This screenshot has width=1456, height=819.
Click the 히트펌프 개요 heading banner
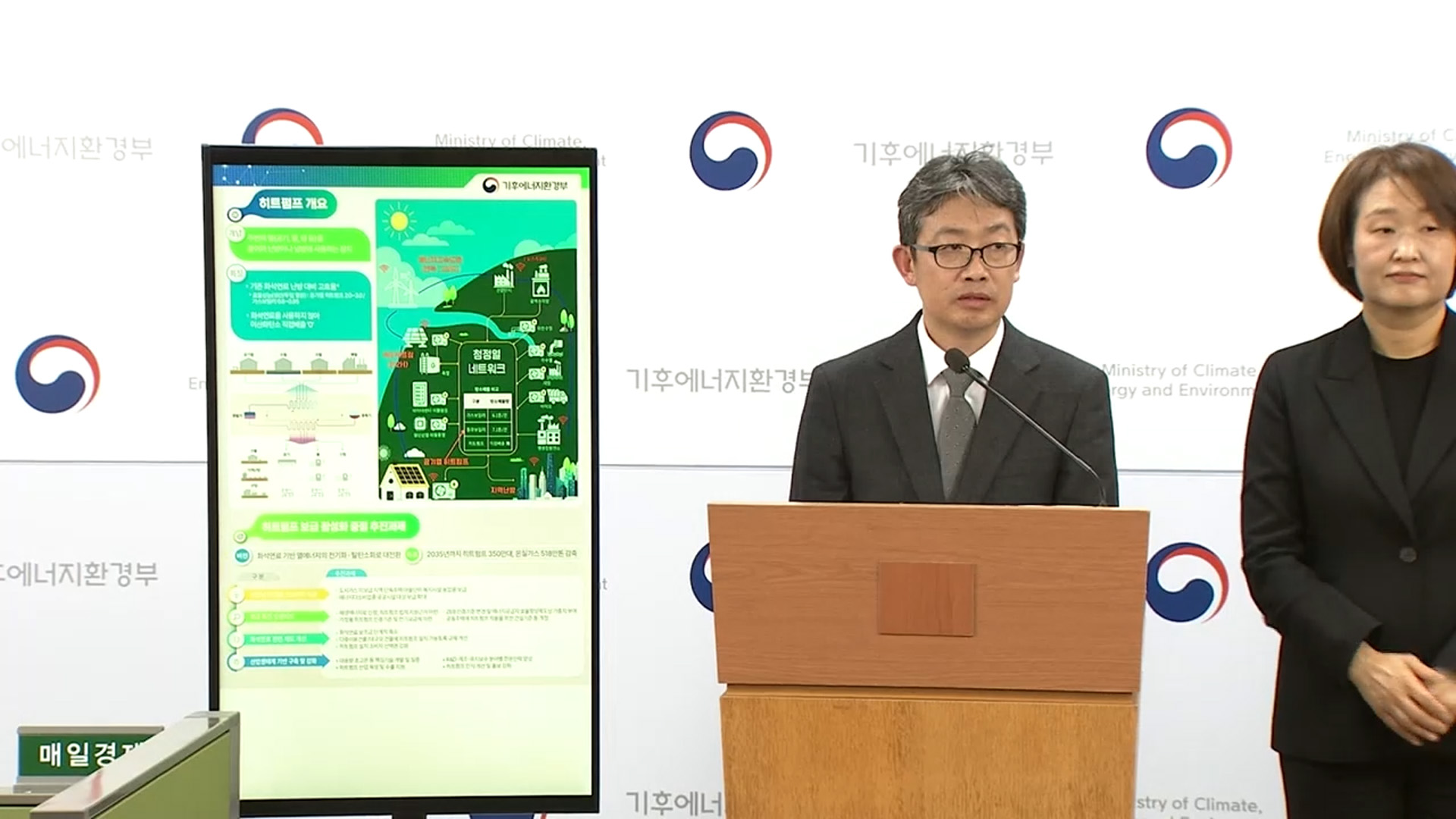[x=292, y=204]
